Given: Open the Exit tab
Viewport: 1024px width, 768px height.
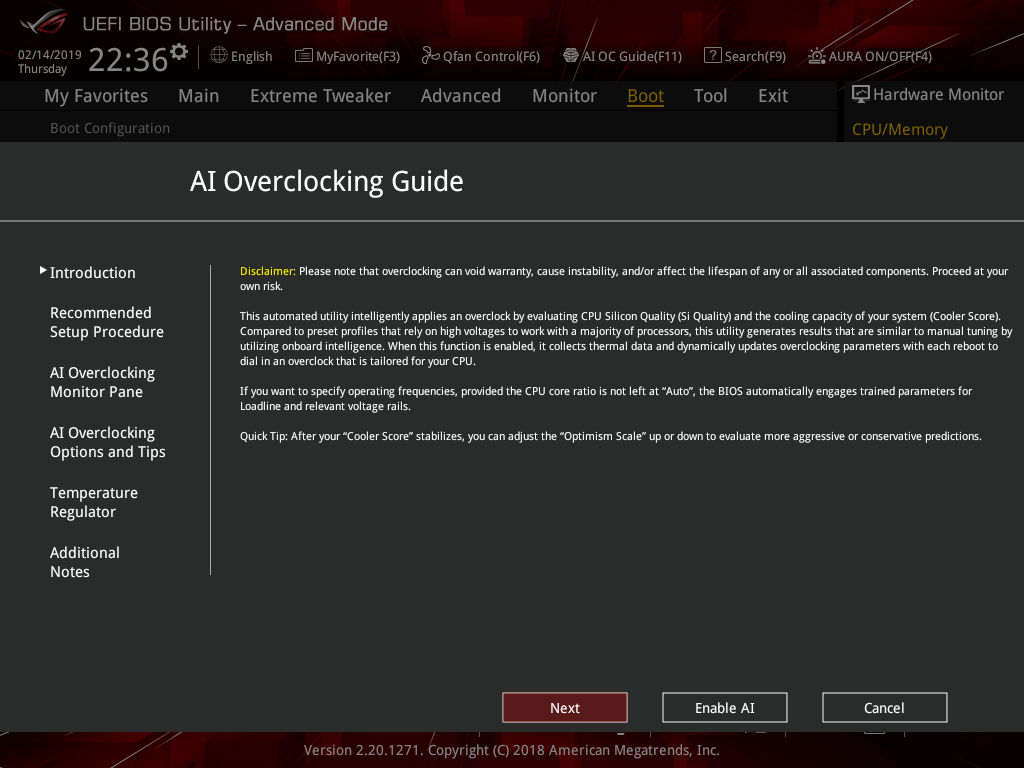Looking at the screenshot, I should (x=773, y=96).
